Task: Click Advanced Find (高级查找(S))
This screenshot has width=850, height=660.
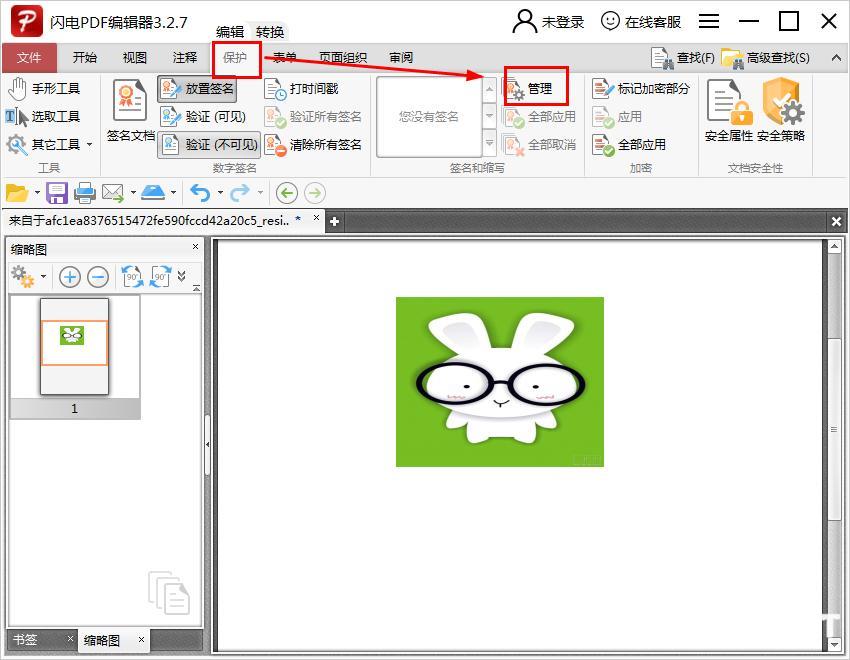Action: click(765, 57)
